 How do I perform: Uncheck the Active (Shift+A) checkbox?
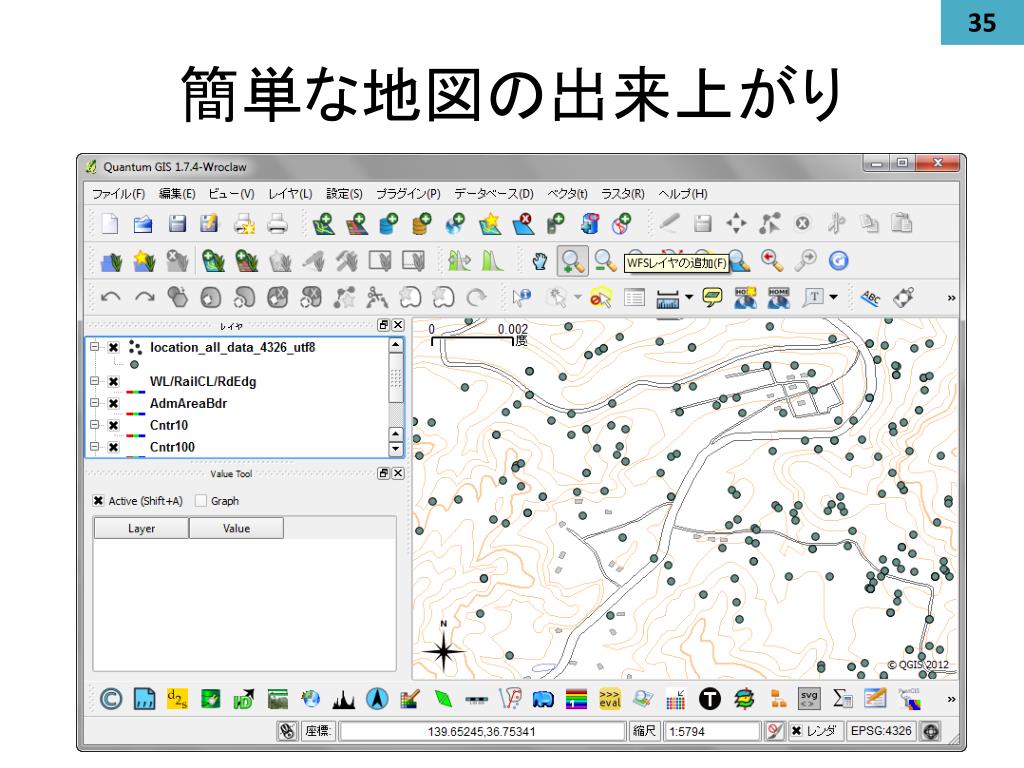coord(98,501)
